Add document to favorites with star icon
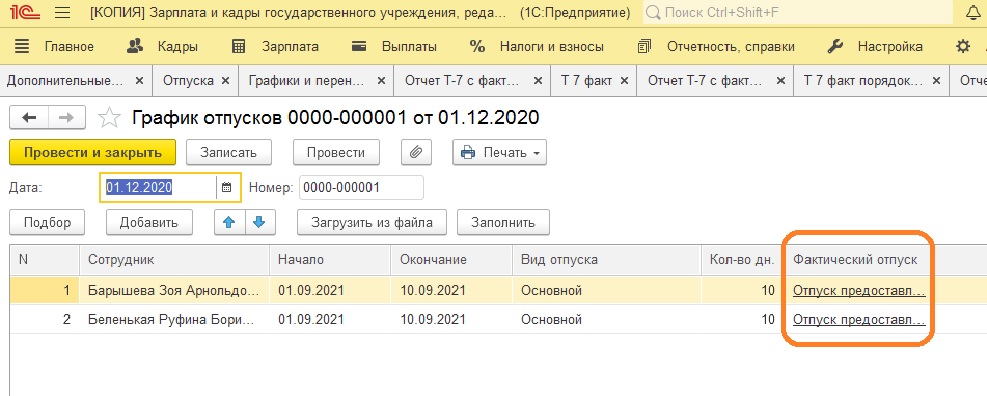Viewport: 987px width, 396px height. click(110, 118)
